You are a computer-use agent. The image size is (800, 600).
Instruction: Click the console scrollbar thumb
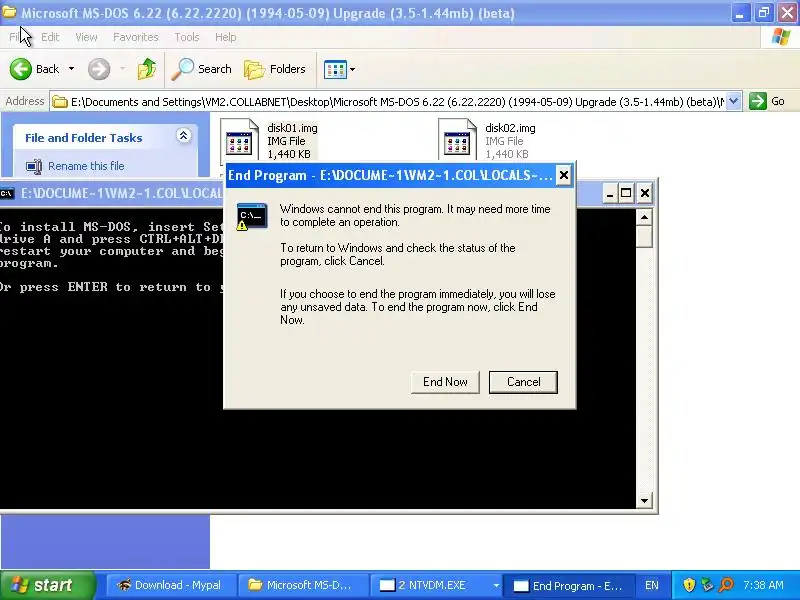coord(644,237)
